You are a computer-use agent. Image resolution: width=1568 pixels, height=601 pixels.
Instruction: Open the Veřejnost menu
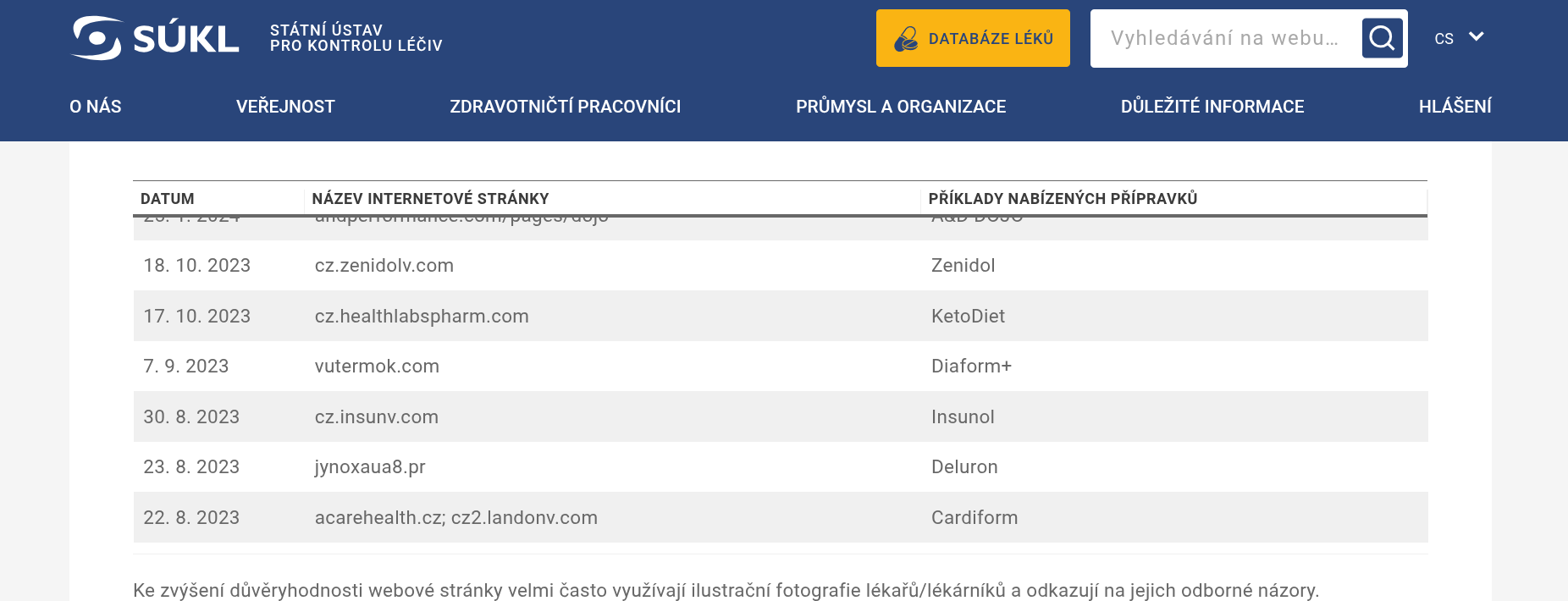click(285, 107)
